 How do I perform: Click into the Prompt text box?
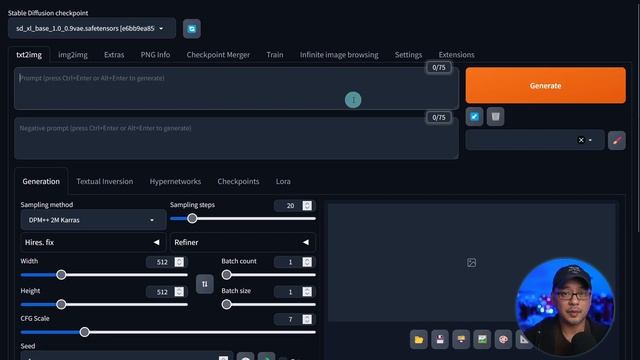click(236, 89)
